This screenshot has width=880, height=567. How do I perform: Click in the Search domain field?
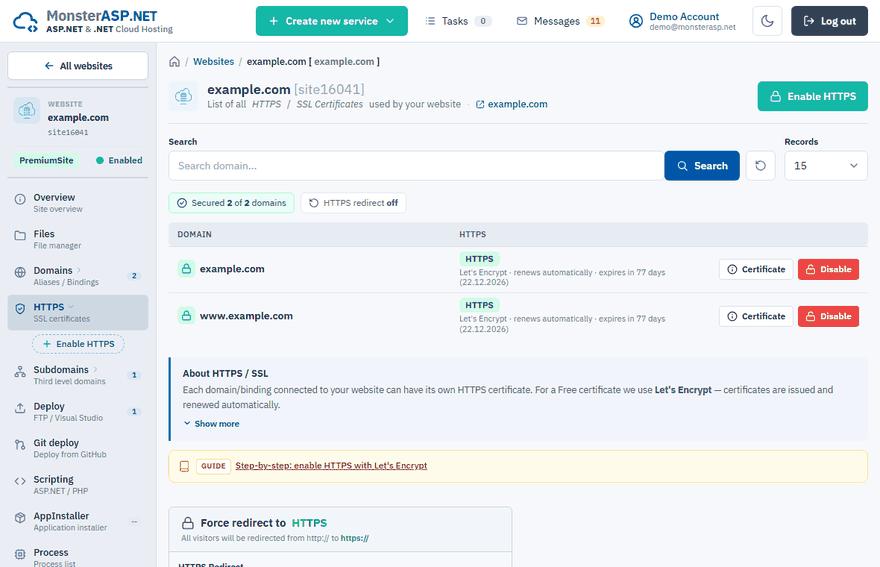coord(416,166)
